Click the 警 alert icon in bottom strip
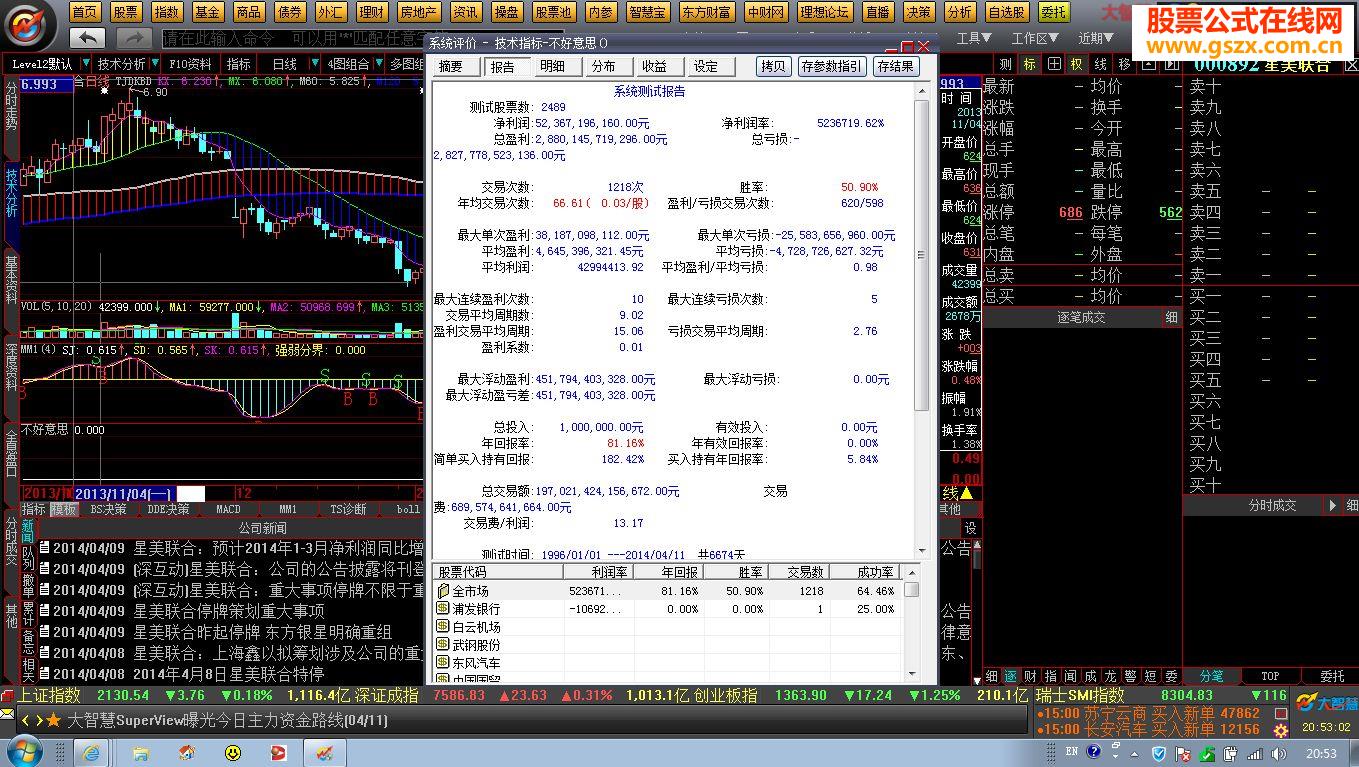Screen dimensions: 1359x767 [1130, 676]
